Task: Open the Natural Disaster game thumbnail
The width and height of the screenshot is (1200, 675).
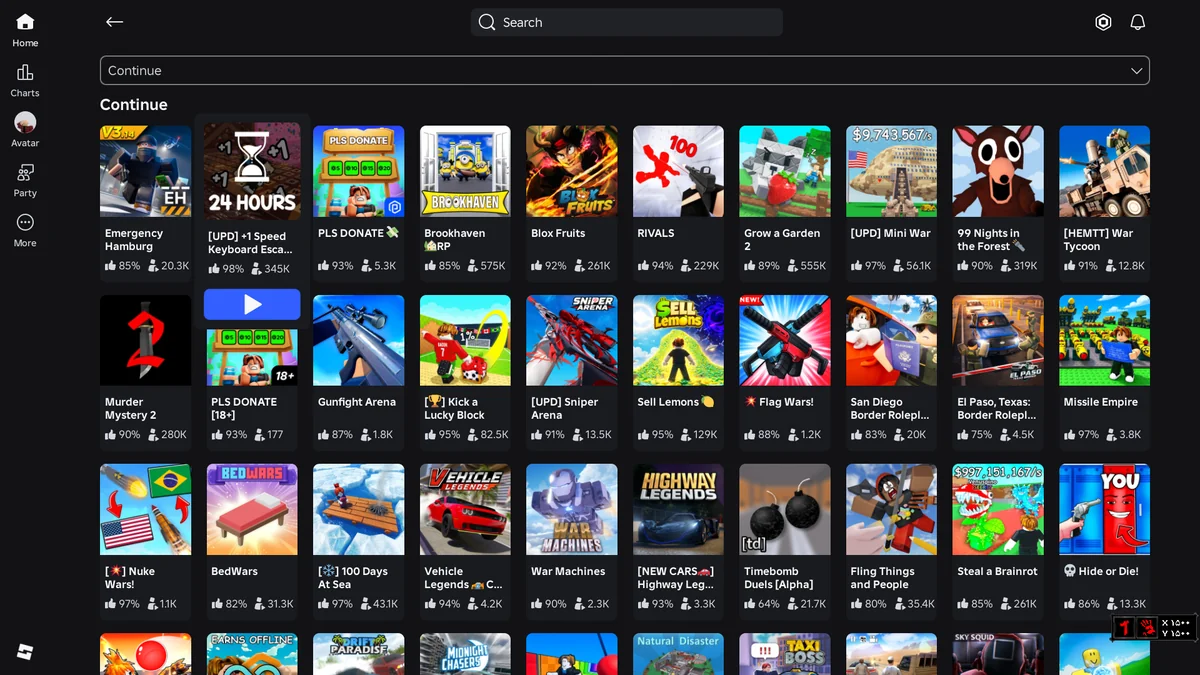Action: point(678,654)
